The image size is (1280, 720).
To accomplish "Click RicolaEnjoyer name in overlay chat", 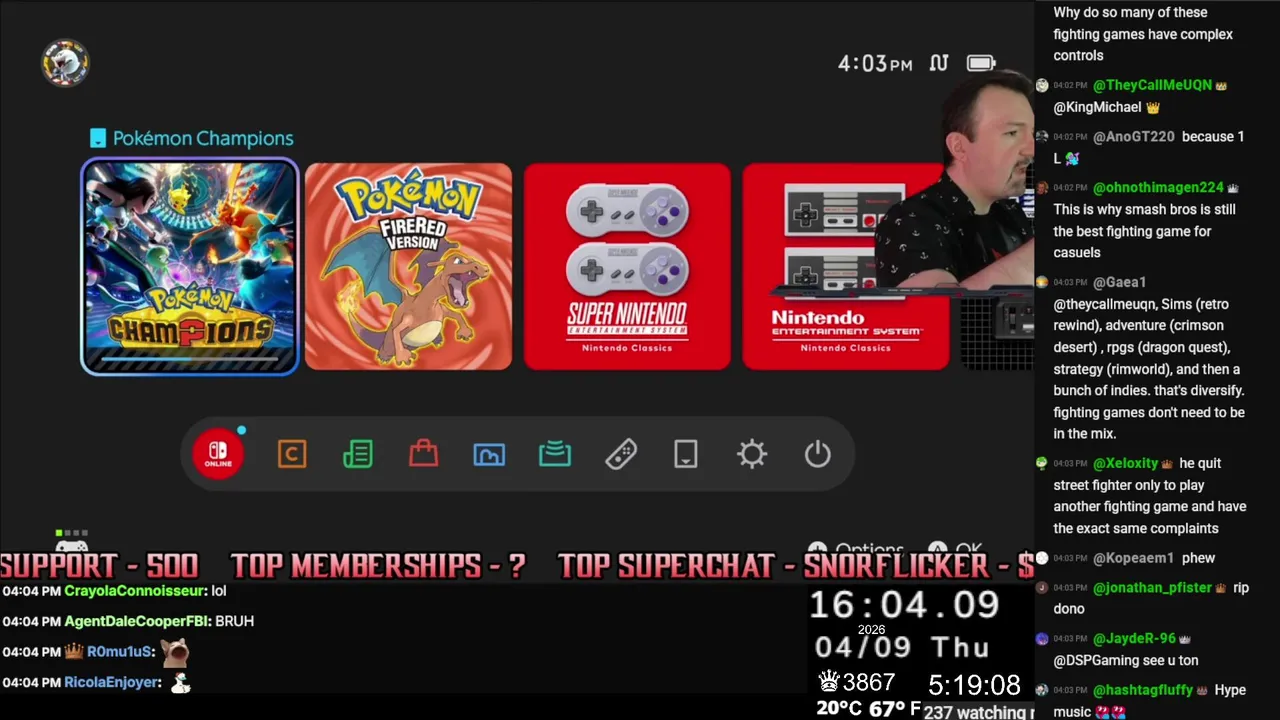I will [113, 682].
